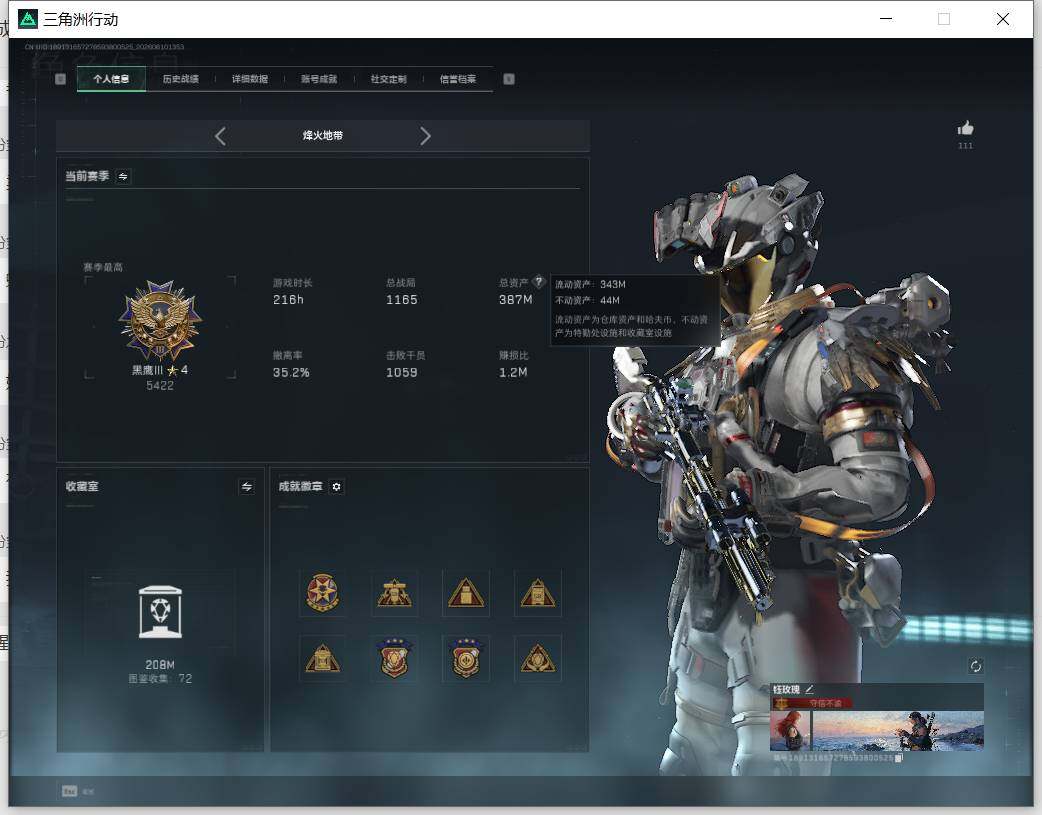
Task: Open the 详细数据 tab
Action: coord(250,79)
